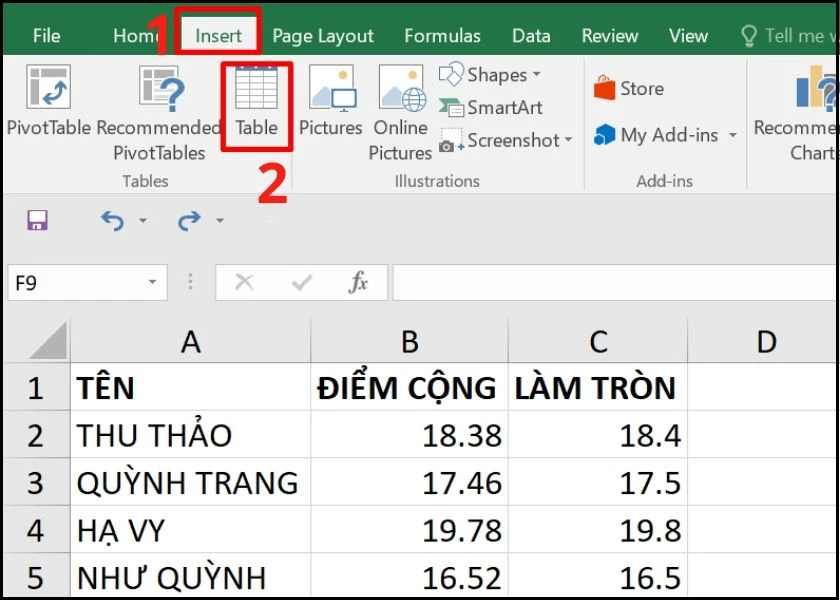
Task: Select column D header
Action: 764,341
